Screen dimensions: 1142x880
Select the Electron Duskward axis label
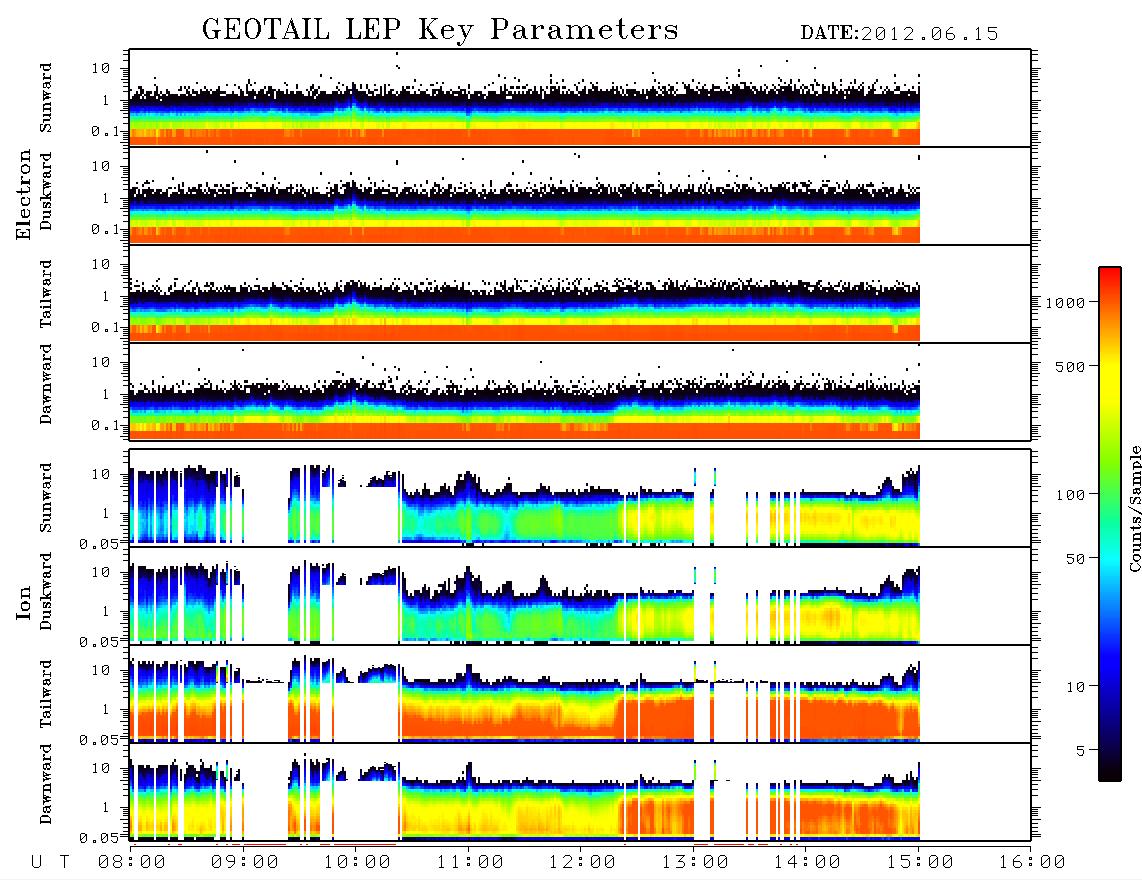tap(46, 192)
